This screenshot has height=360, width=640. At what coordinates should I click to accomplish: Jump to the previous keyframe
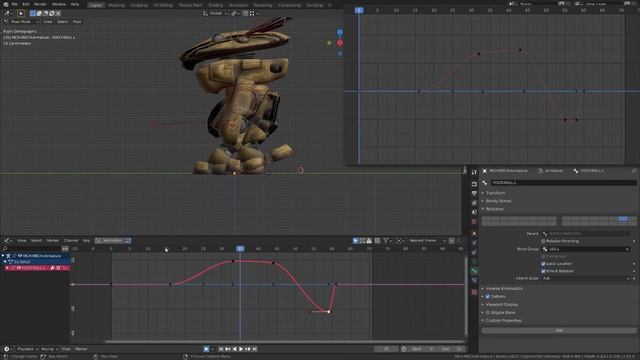[x=228, y=349]
